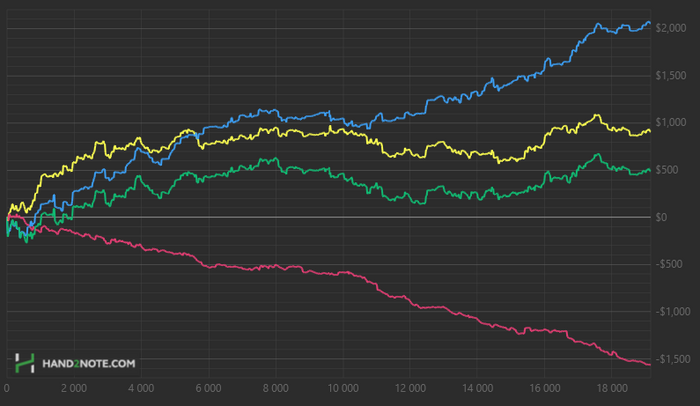700x406 pixels.
Task: Click the end of the pink losing line
Action: tap(649, 364)
